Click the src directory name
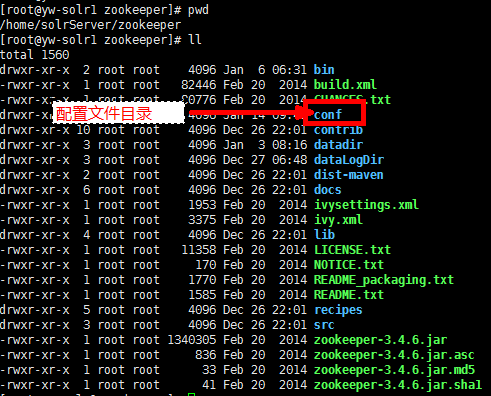The image size is (491, 396). tap(324, 325)
